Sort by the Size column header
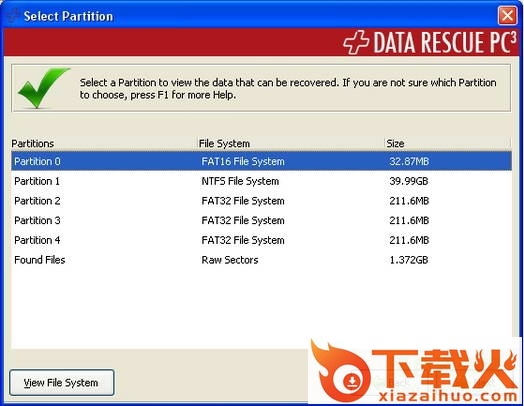This screenshot has width=524, height=406. 448,143
